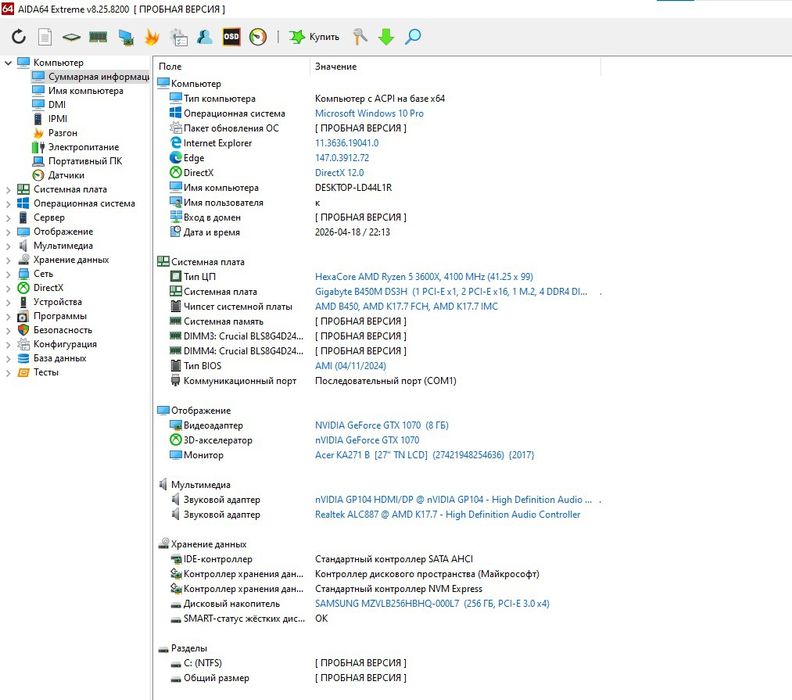Open the DMI tree item
Image resolution: width=792 pixels, height=700 pixels.
(x=49, y=105)
